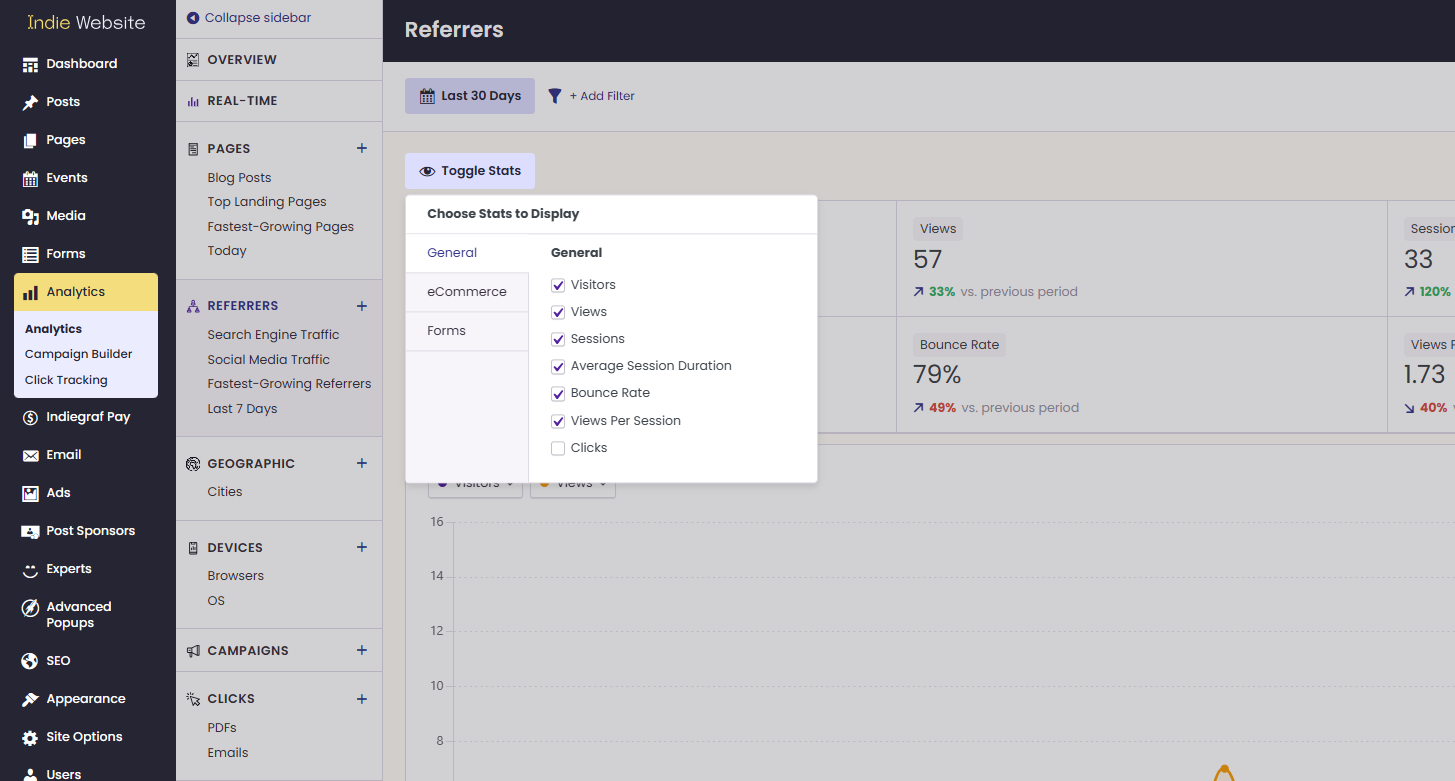1455x781 pixels.
Task: Open the Search Engine Traffic link
Action: pyautogui.click(x=273, y=335)
